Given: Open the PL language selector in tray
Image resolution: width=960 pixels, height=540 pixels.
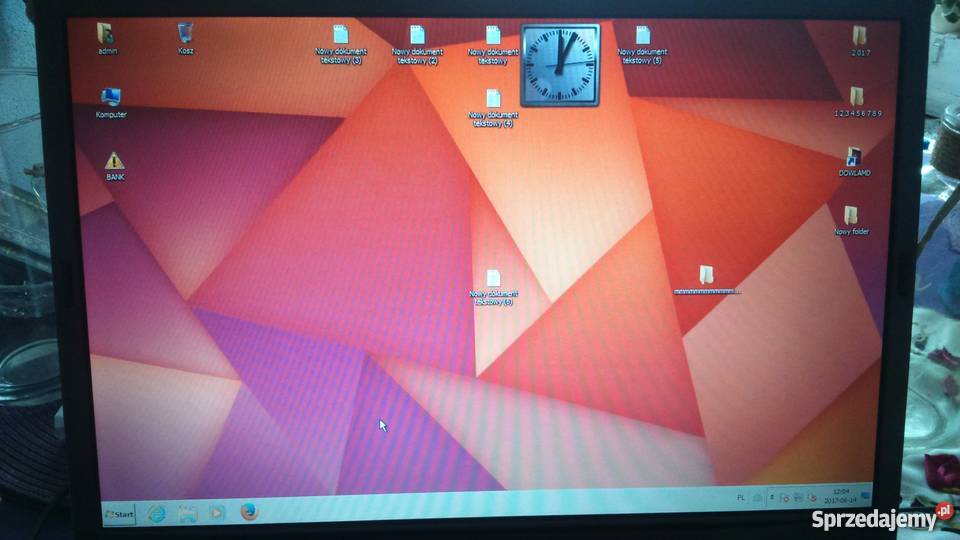Looking at the screenshot, I should coord(741,496).
